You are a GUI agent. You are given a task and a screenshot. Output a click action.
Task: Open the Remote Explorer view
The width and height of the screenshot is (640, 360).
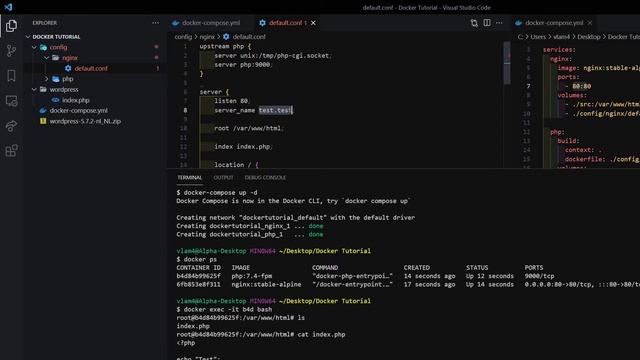click(x=11, y=101)
